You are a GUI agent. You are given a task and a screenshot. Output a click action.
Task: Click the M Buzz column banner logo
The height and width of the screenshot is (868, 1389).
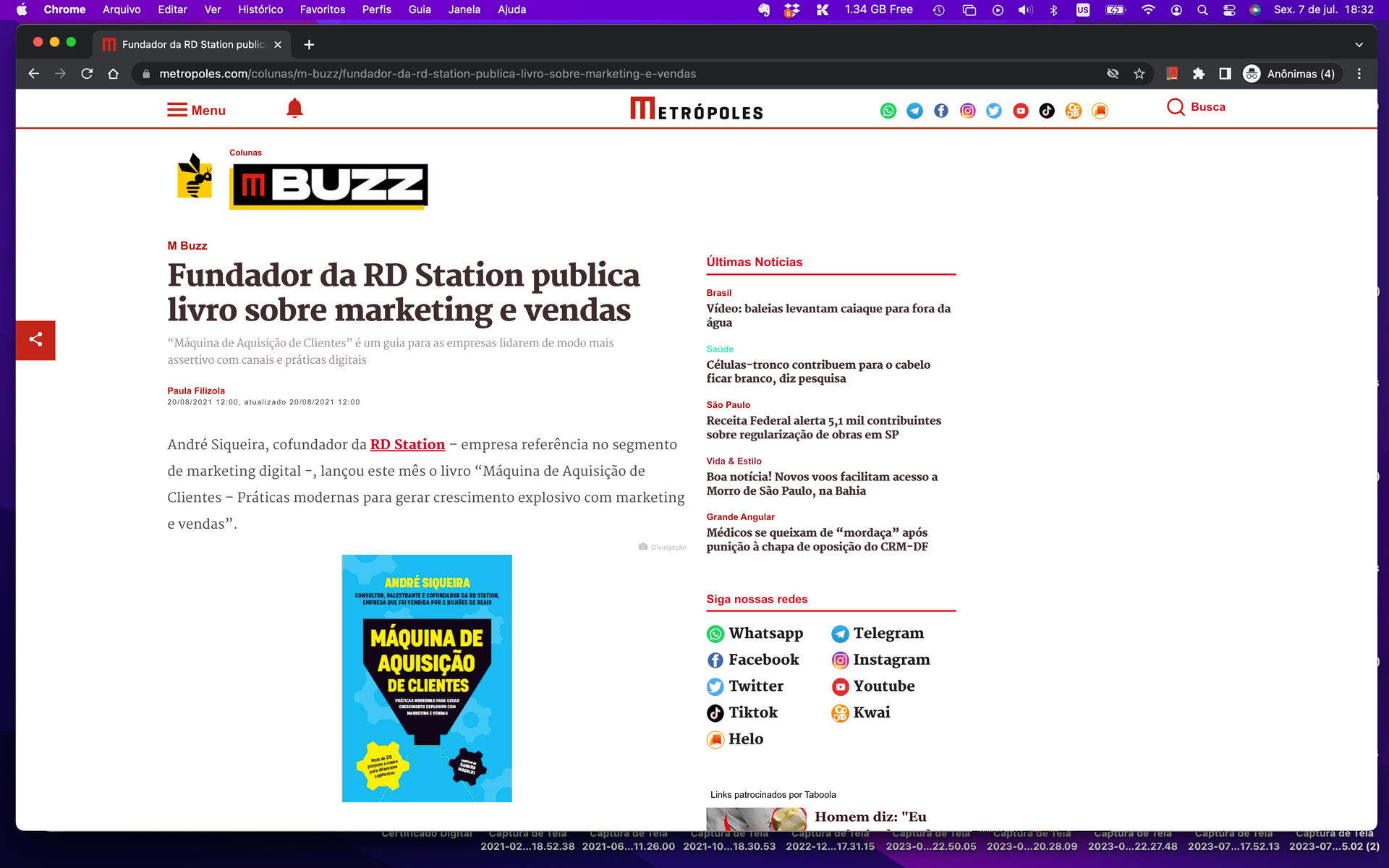click(x=329, y=186)
